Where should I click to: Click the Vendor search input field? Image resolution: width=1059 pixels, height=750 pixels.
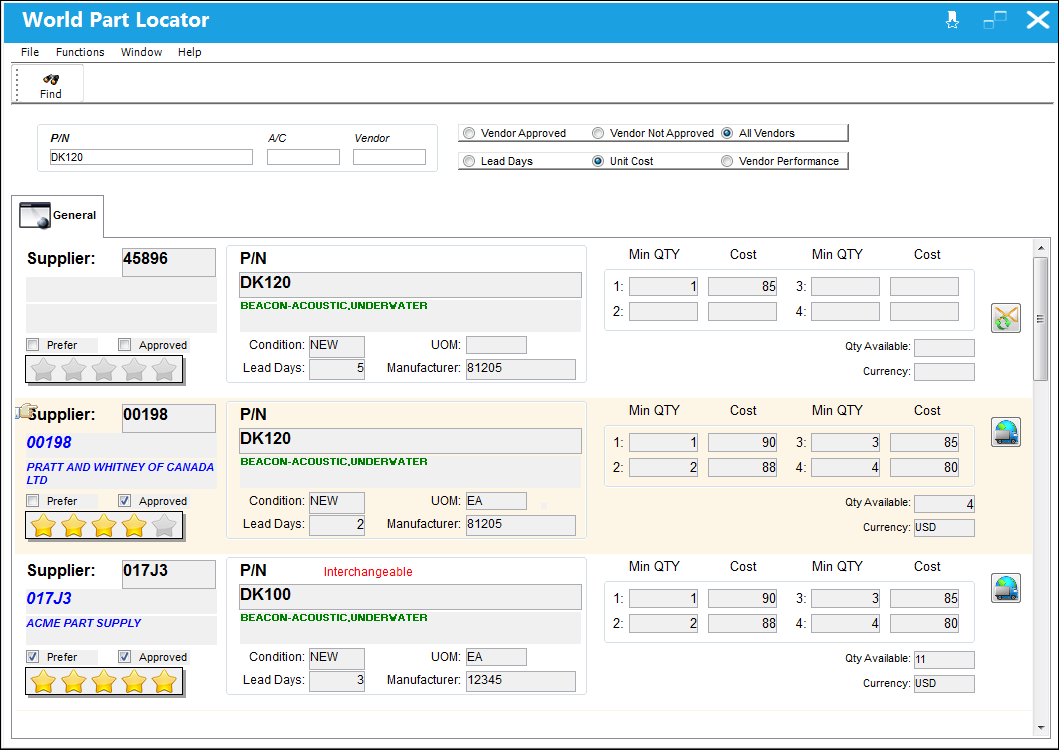[390, 157]
